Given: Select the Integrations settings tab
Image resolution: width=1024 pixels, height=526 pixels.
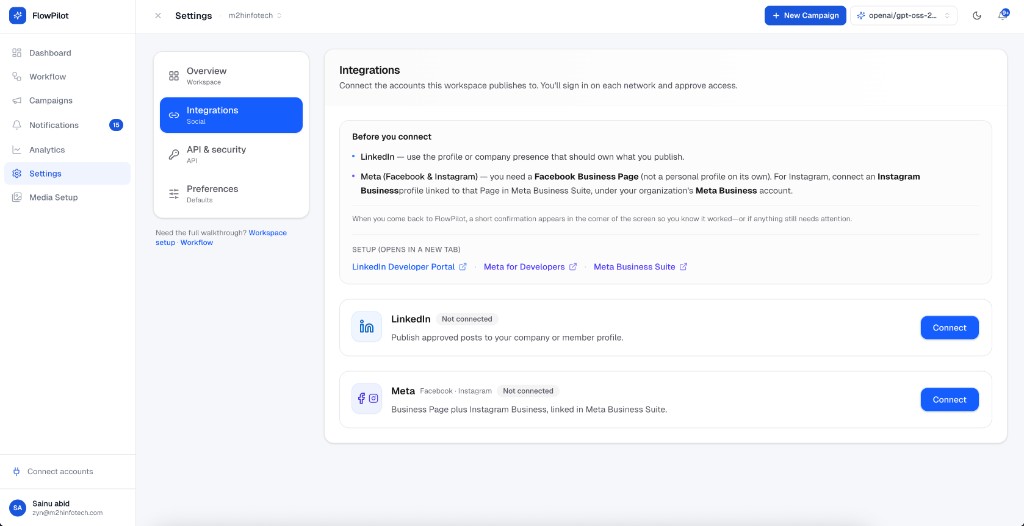Looking at the screenshot, I should (x=231, y=115).
